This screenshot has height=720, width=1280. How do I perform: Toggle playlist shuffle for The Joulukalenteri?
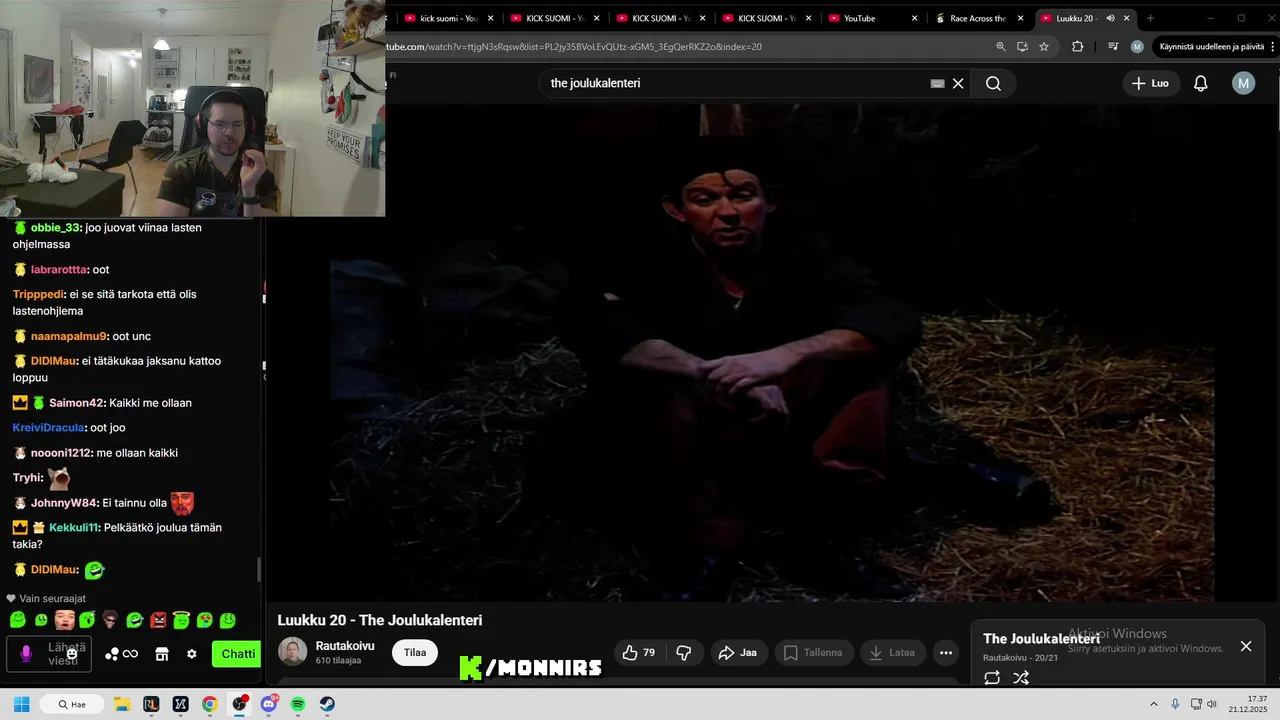[x=1021, y=677]
